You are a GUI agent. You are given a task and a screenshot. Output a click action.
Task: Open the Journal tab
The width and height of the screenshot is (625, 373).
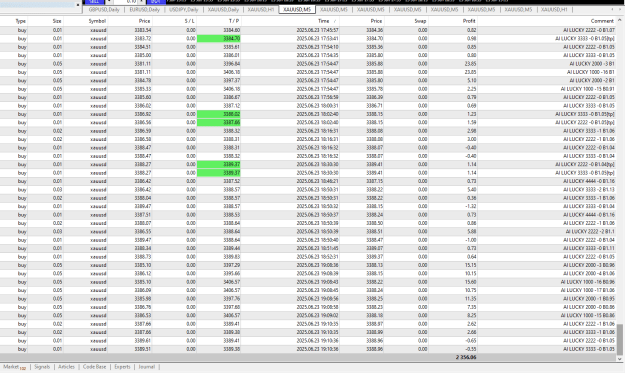(147, 367)
